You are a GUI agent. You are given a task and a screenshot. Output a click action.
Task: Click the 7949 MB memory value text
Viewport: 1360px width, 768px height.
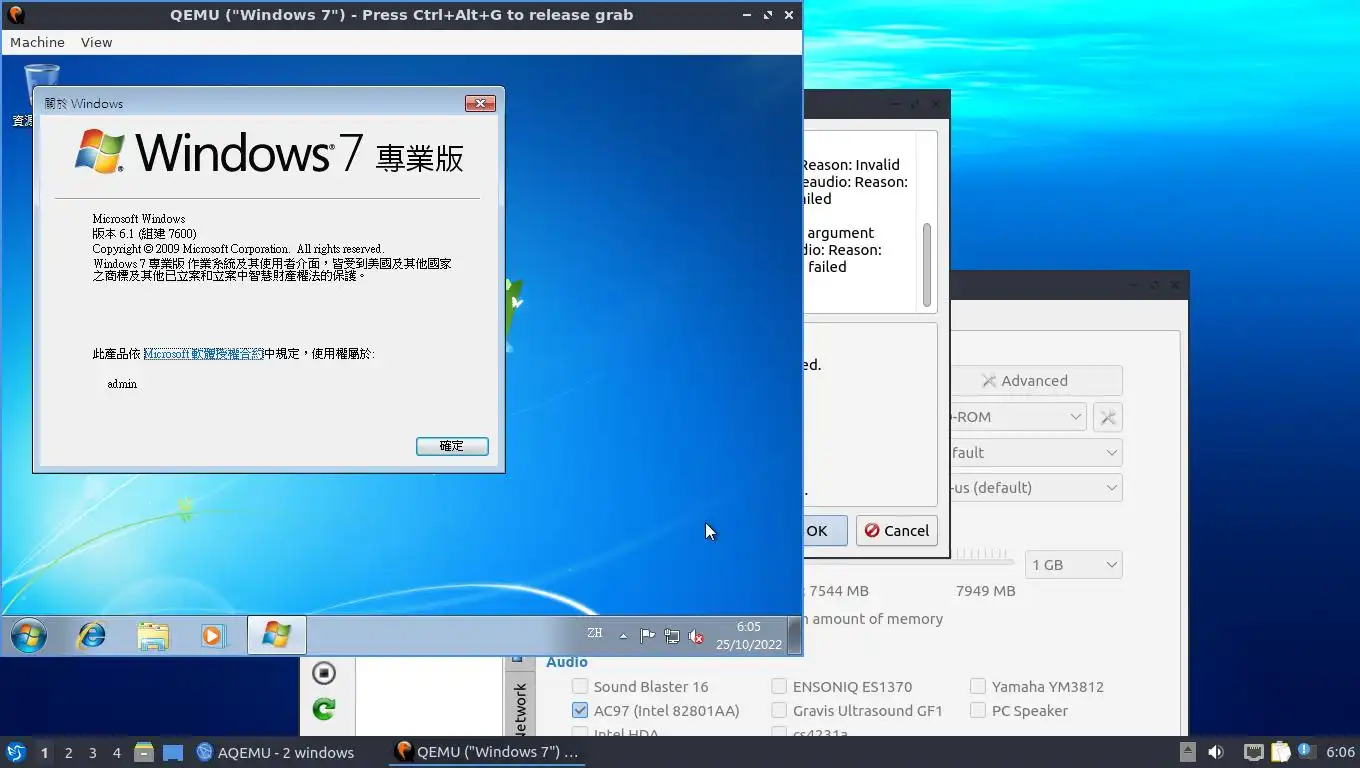pyautogui.click(x=986, y=591)
